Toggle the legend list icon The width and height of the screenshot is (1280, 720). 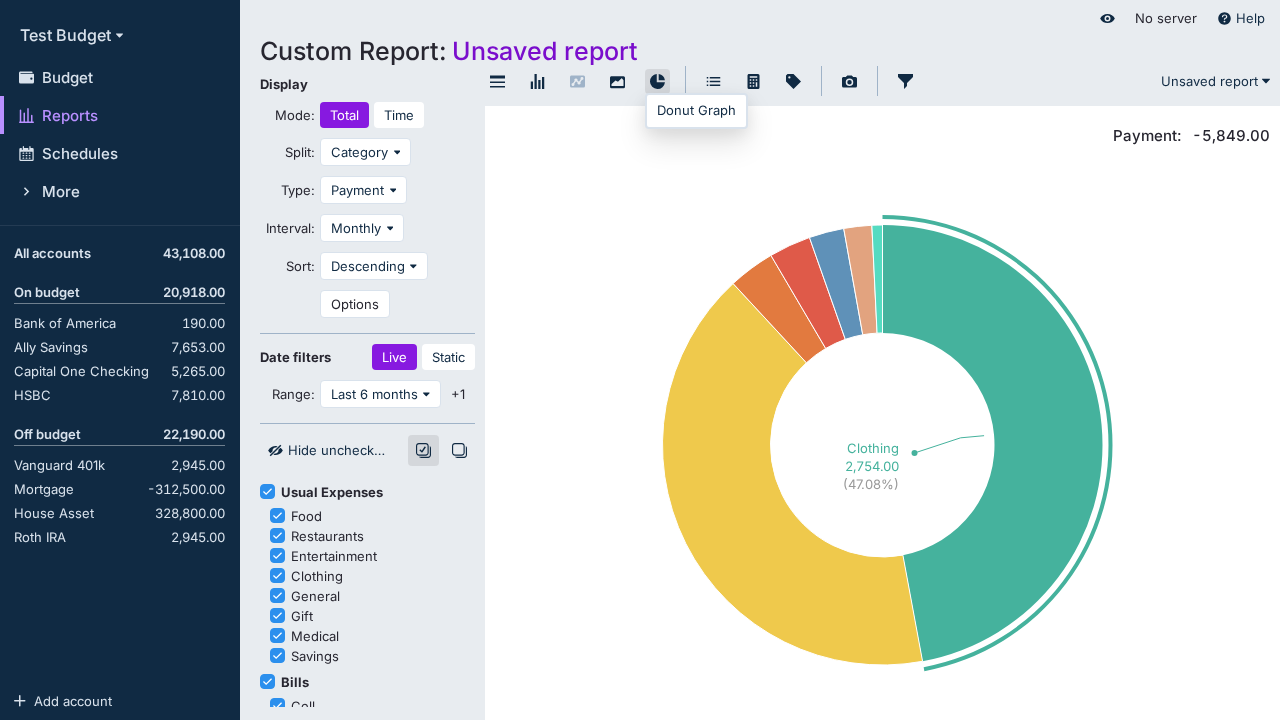713,82
